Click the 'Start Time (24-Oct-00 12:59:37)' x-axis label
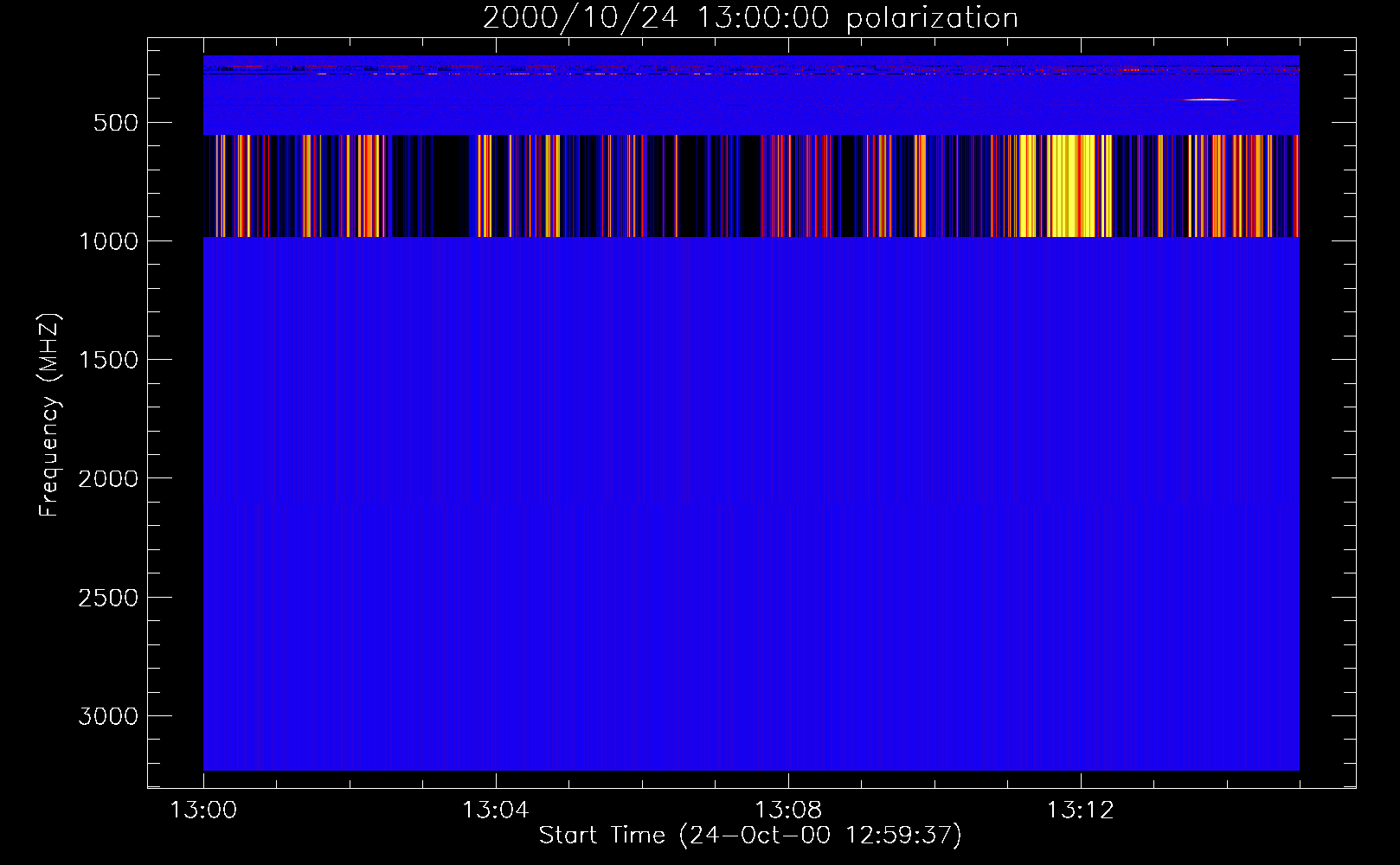This screenshot has width=1400, height=865. (750, 836)
